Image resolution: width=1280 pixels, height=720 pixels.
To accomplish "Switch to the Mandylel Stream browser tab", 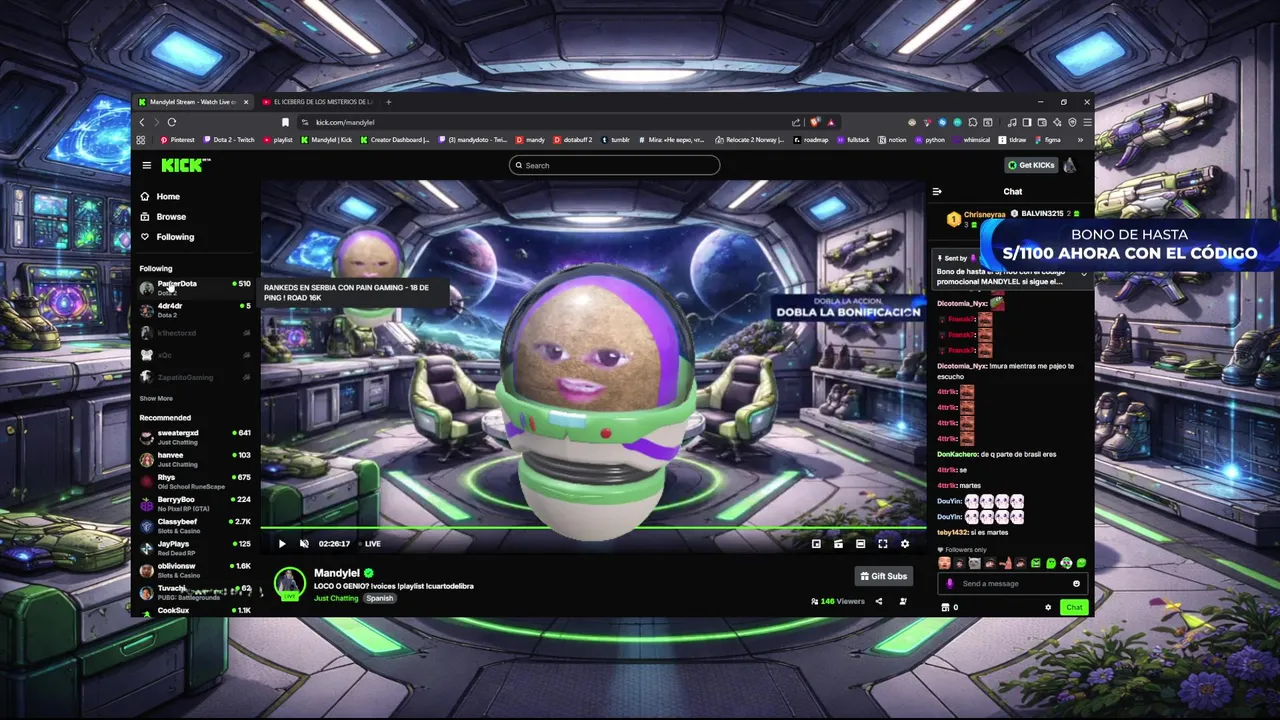I will 194,102.
